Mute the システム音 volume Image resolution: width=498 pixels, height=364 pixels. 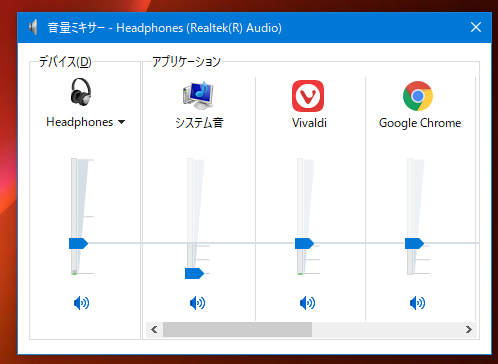(x=197, y=303)
